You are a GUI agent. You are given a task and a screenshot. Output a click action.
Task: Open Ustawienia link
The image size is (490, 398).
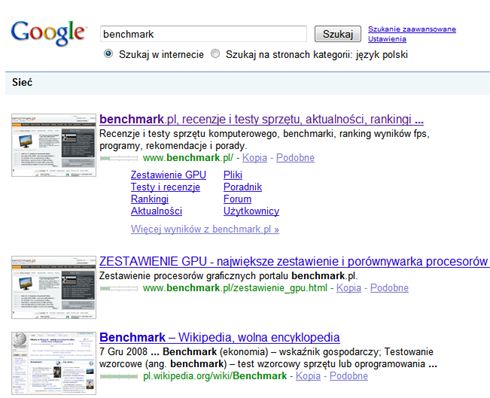click(387, 39)
